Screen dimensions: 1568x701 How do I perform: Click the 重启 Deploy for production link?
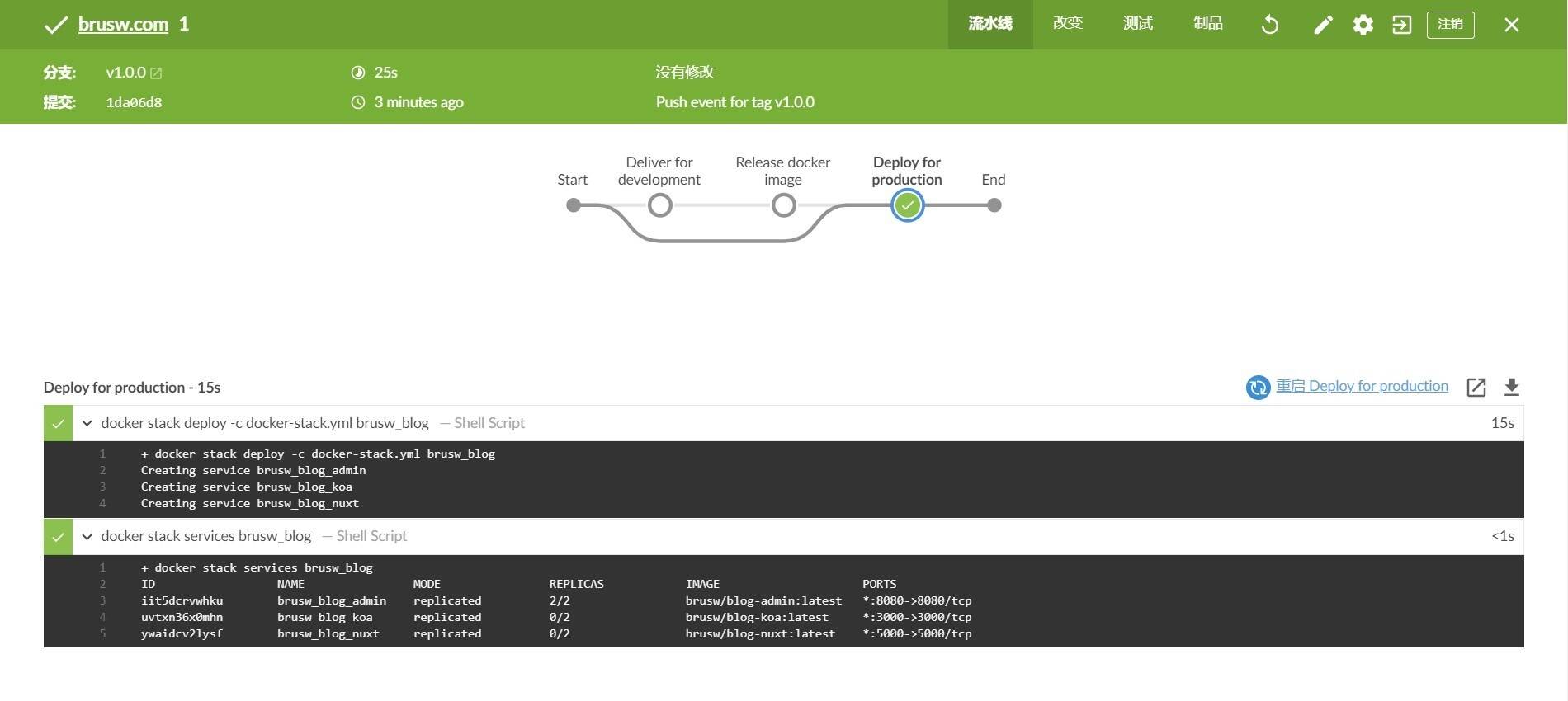click(x=1362, y=386)
